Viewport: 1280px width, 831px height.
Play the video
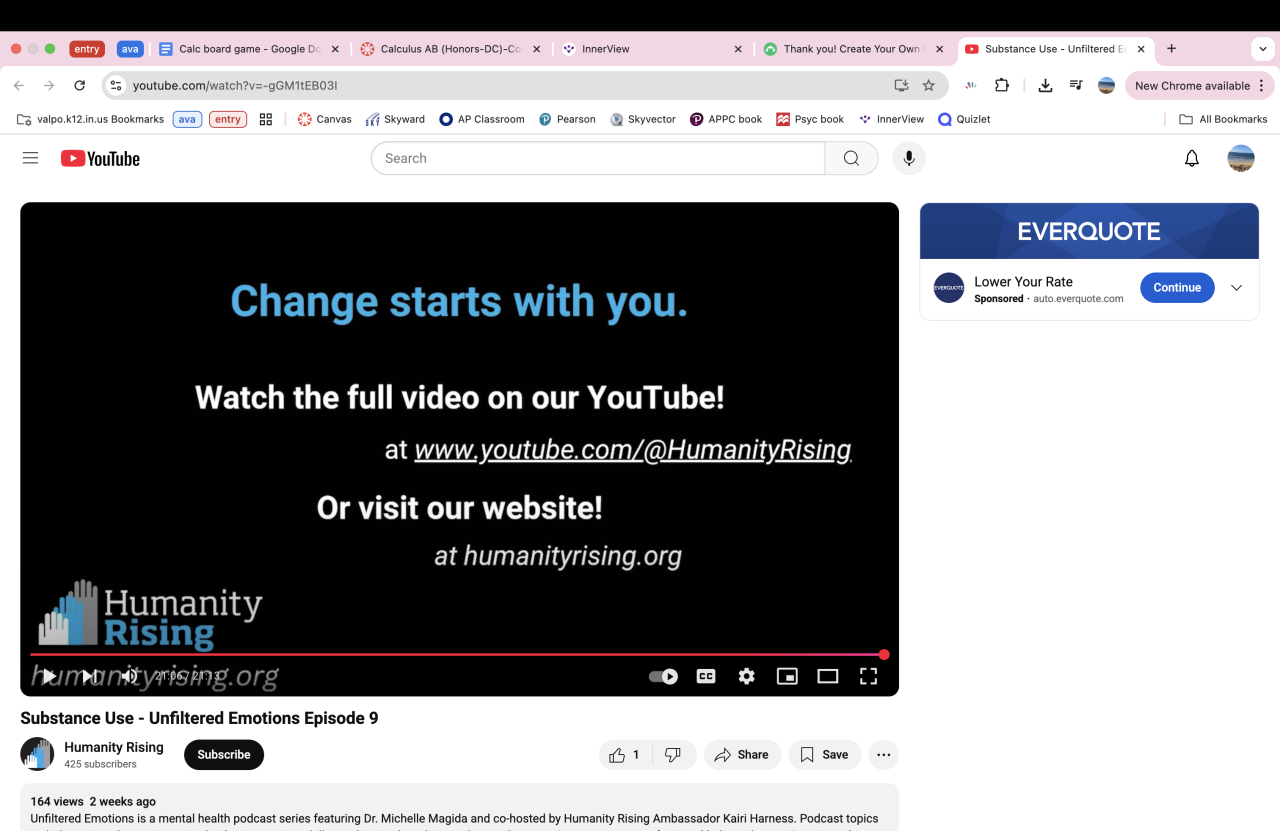click(49, 676)
